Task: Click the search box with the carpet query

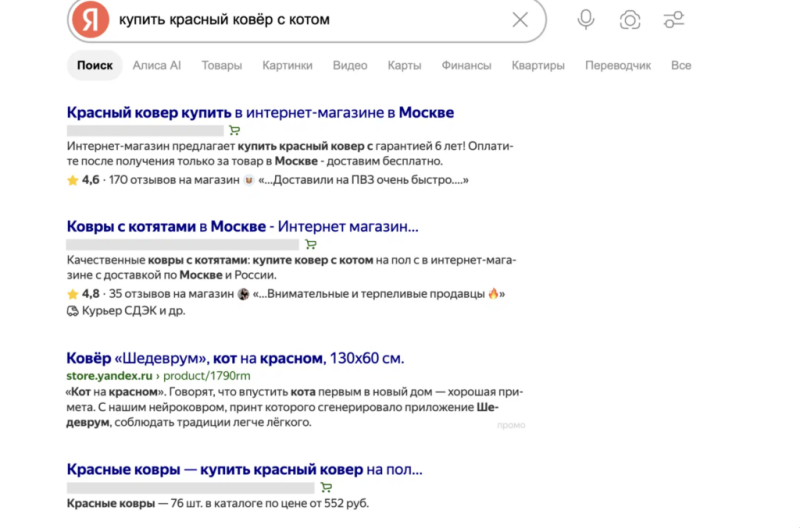Action: 306,20
